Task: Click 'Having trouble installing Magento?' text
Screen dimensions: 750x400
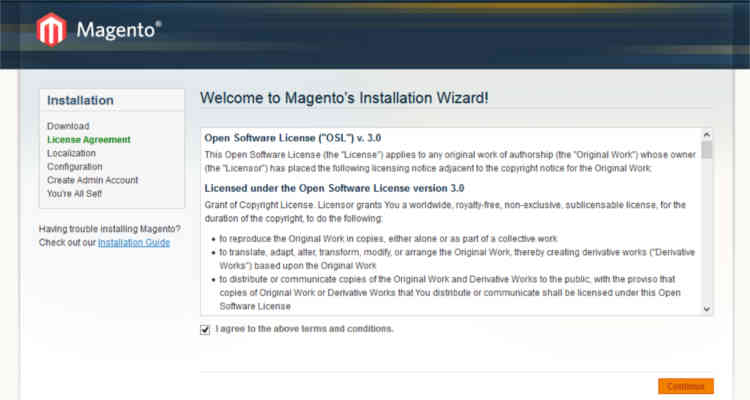Action: tap(110, 229)
